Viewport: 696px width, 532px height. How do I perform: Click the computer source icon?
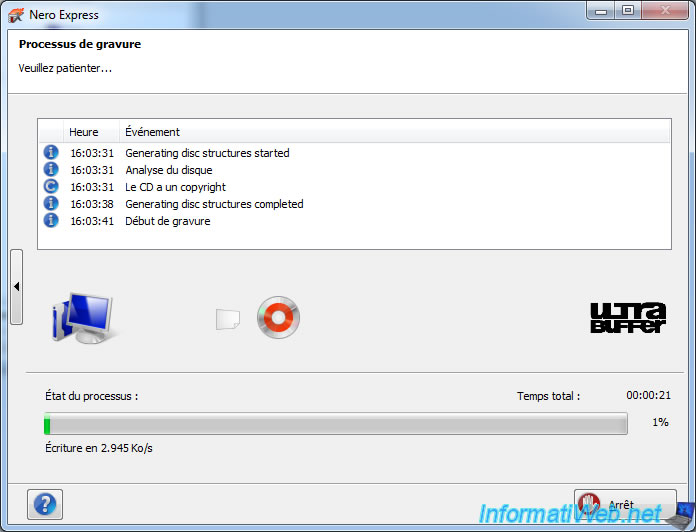[83, 318]
